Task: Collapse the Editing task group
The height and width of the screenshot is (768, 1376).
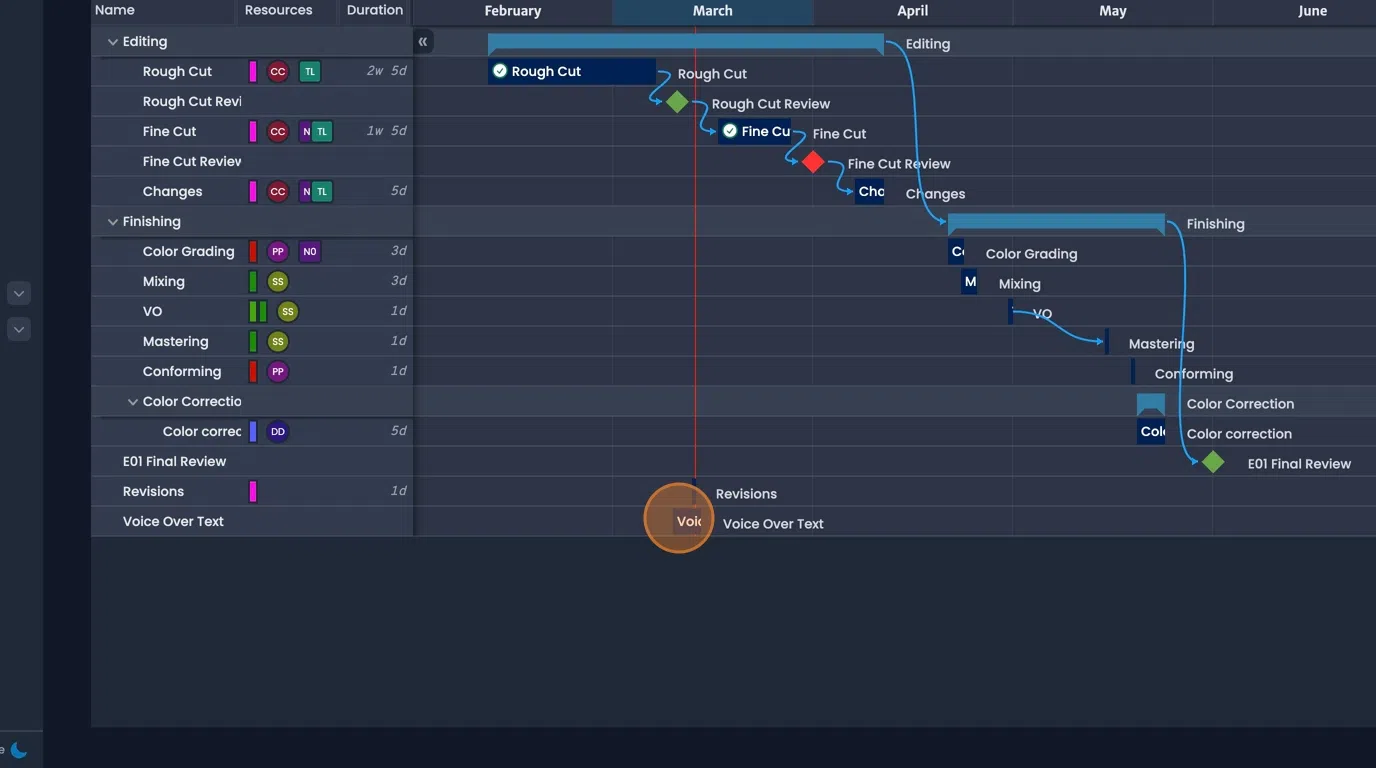Action: [113, 41]
